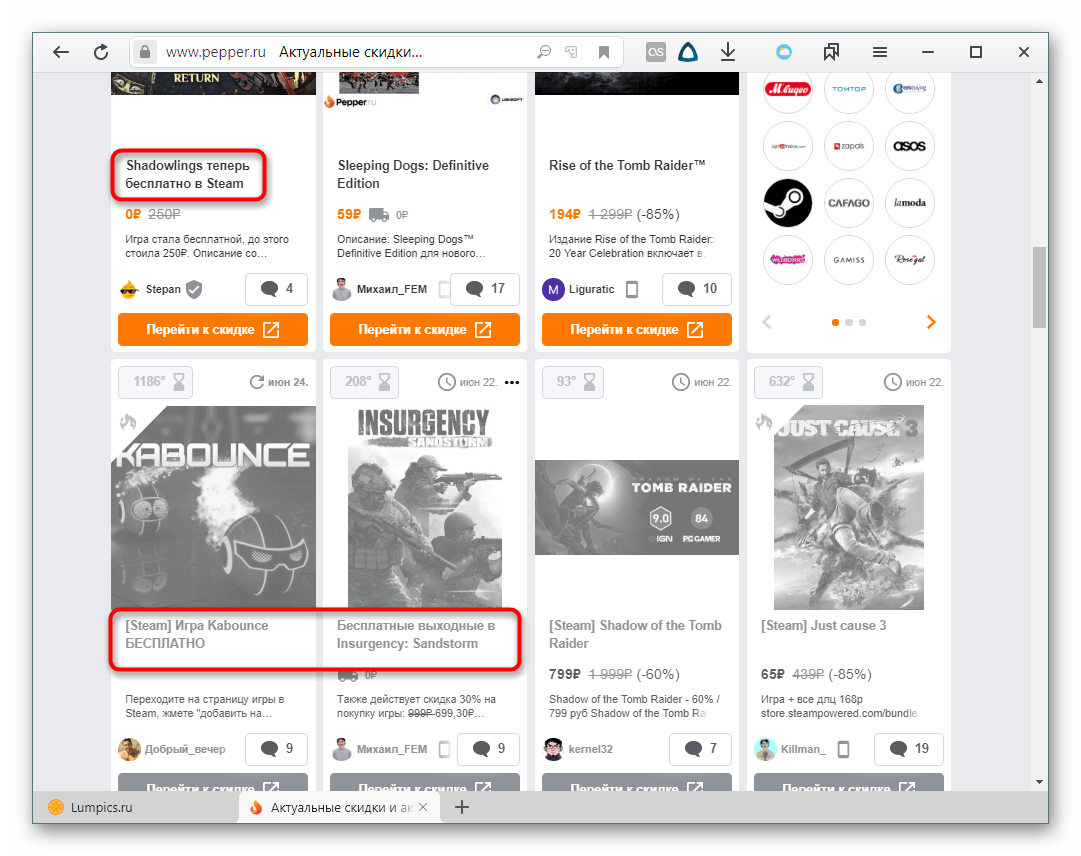1081x856 pixels.
Task: Select the Steam store logo
Action: pos(788,203)
